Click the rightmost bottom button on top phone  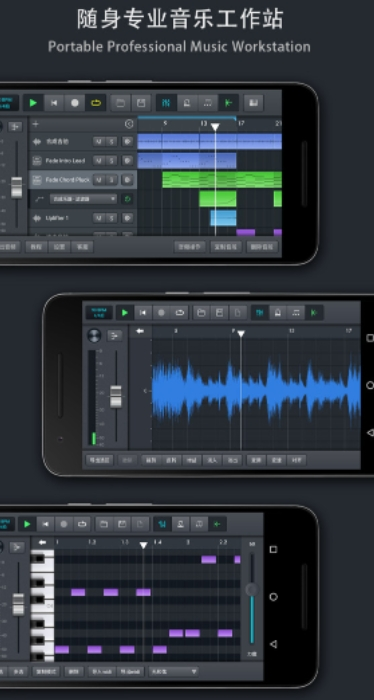pos(262,247)
